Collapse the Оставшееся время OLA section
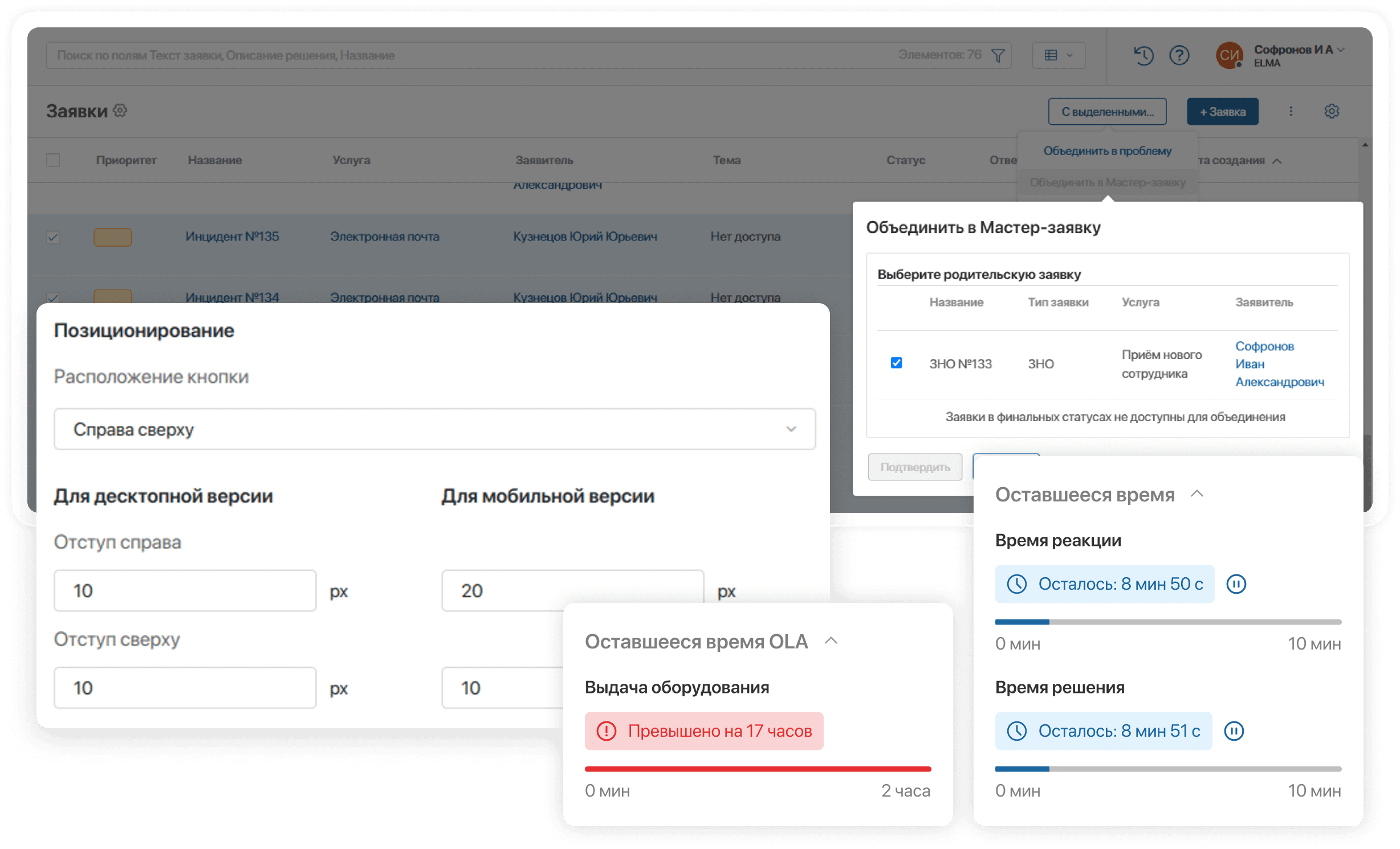 (x=831, y=641)
